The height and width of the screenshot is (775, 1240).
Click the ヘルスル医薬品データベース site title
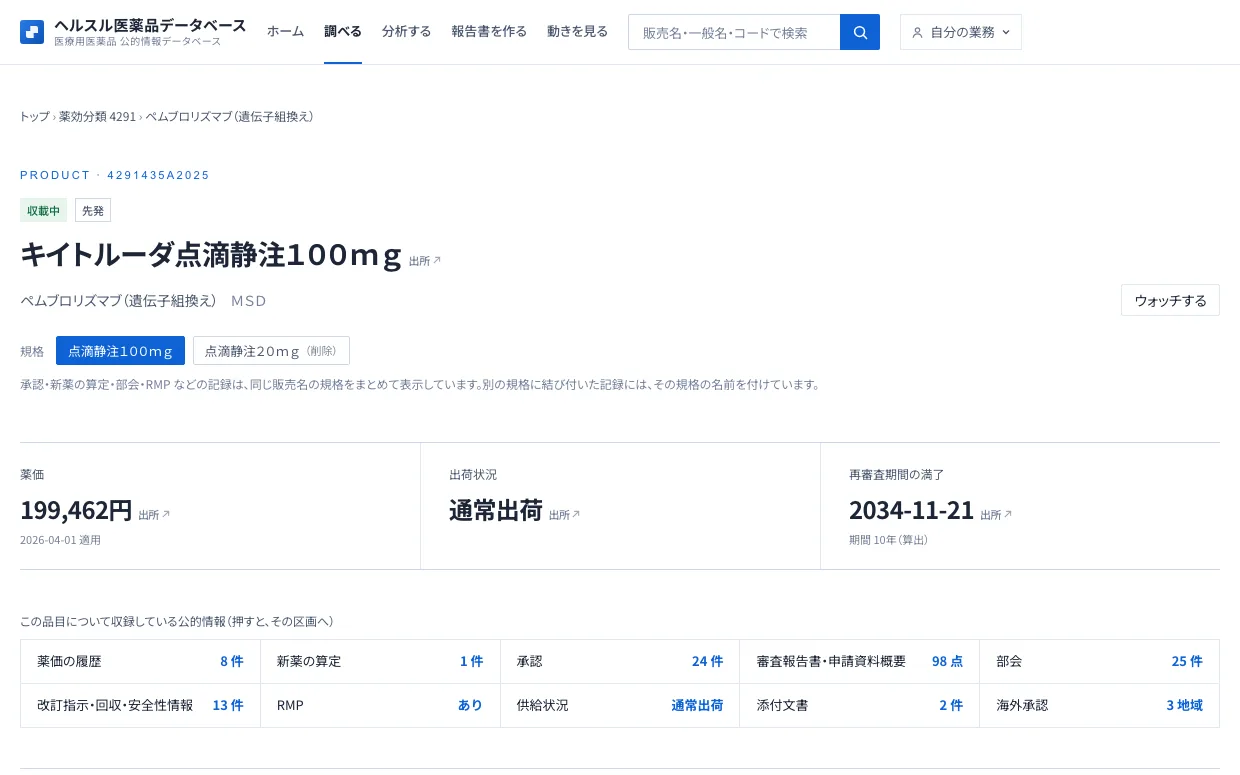pos(150,25)
